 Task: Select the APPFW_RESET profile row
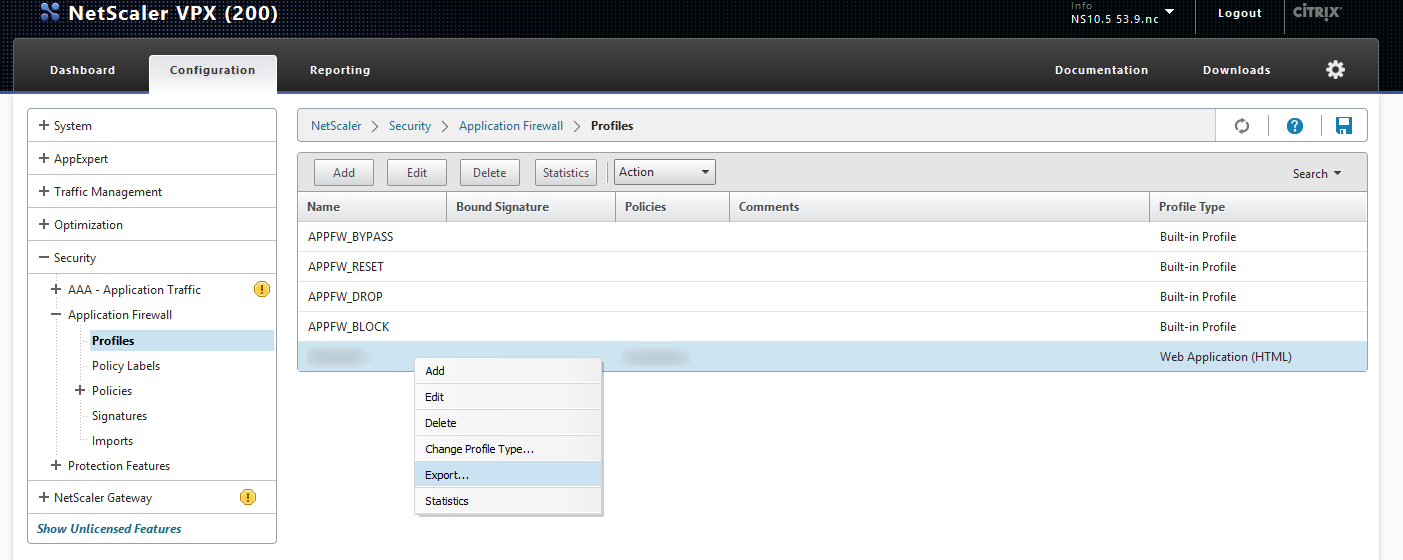click(832, 267)
